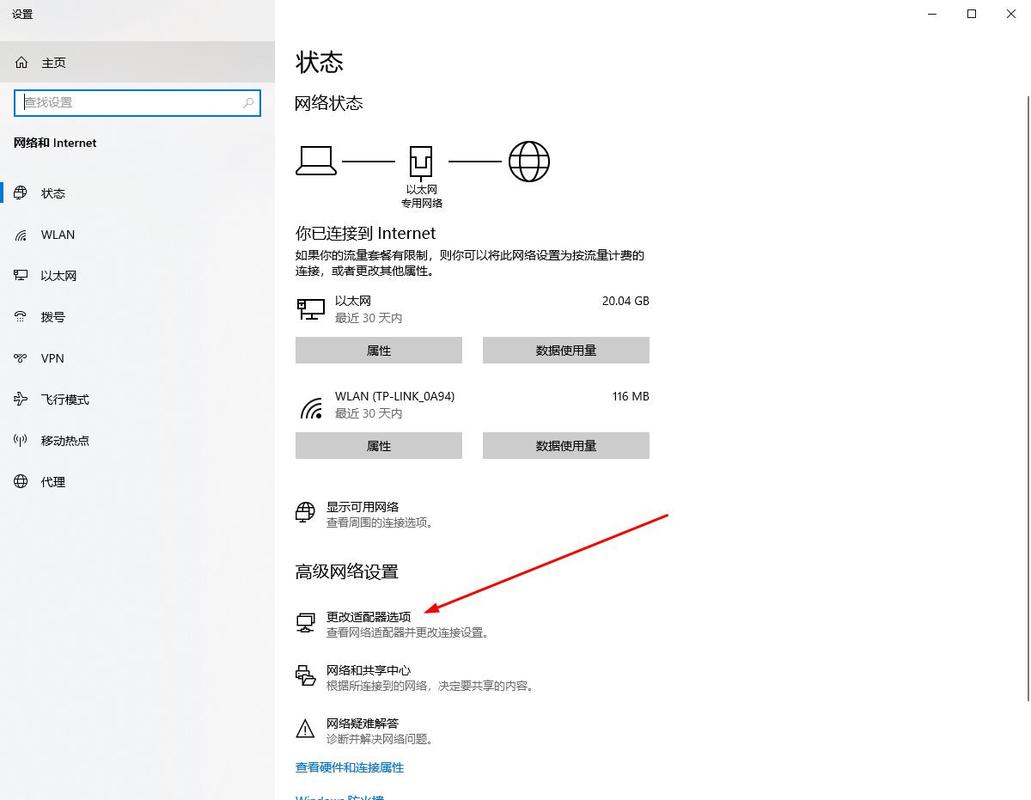
Task: Click 属性 button under 以太网
Action: coord(378,350)
